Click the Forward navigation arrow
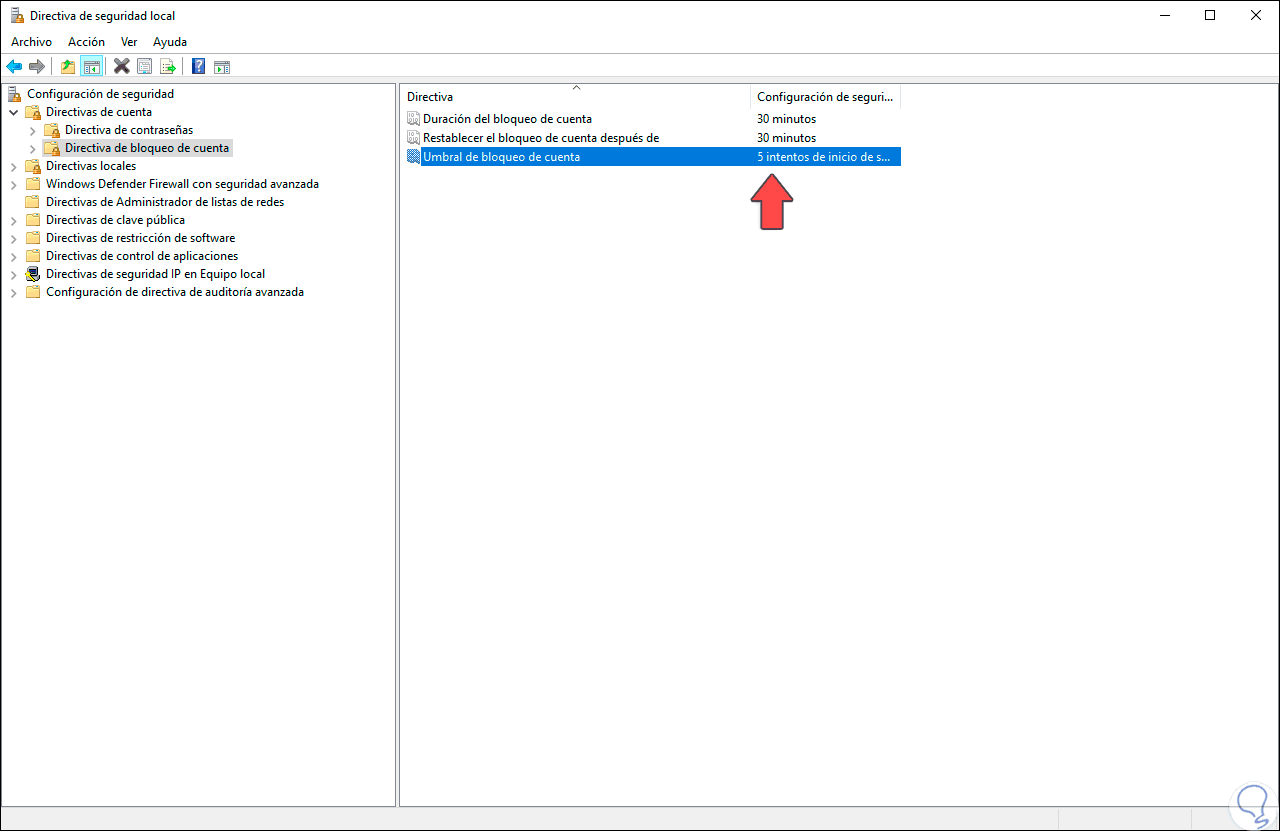Screen dimensions: 1280x831 (37, 66)
